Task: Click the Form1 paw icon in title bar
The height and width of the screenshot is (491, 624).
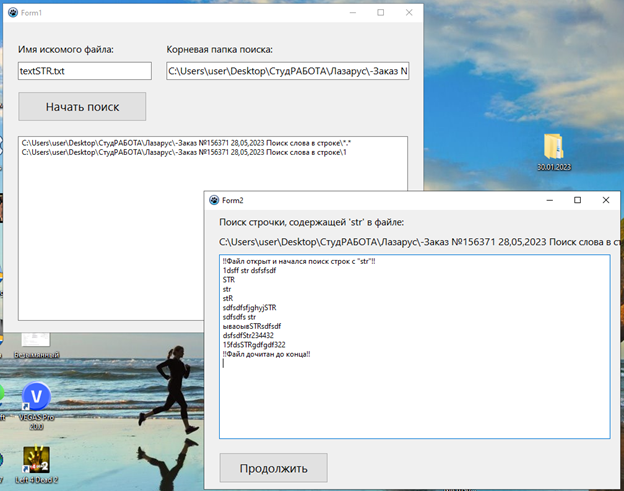Action: click(13, 12)
